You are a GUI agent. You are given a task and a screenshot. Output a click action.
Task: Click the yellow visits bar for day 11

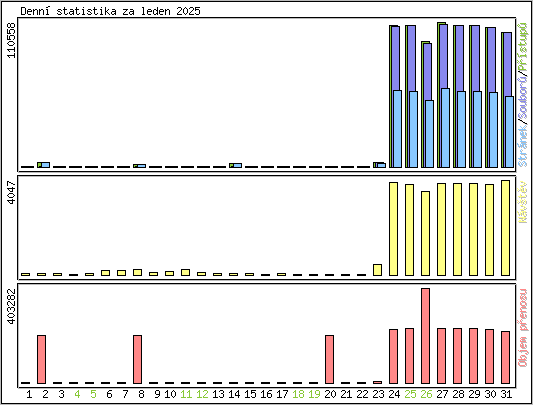coord(185,272)
